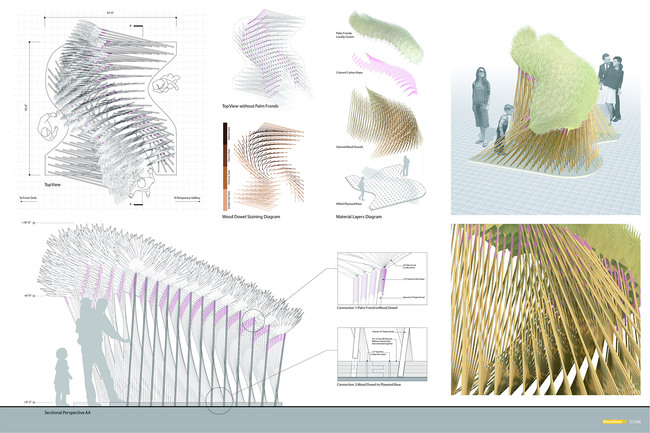Image resolution: width=650 pixels, height=433 pixels.
Task: Click the 'Sectional Perspective AA' caption
Action: tap(68, 413)
